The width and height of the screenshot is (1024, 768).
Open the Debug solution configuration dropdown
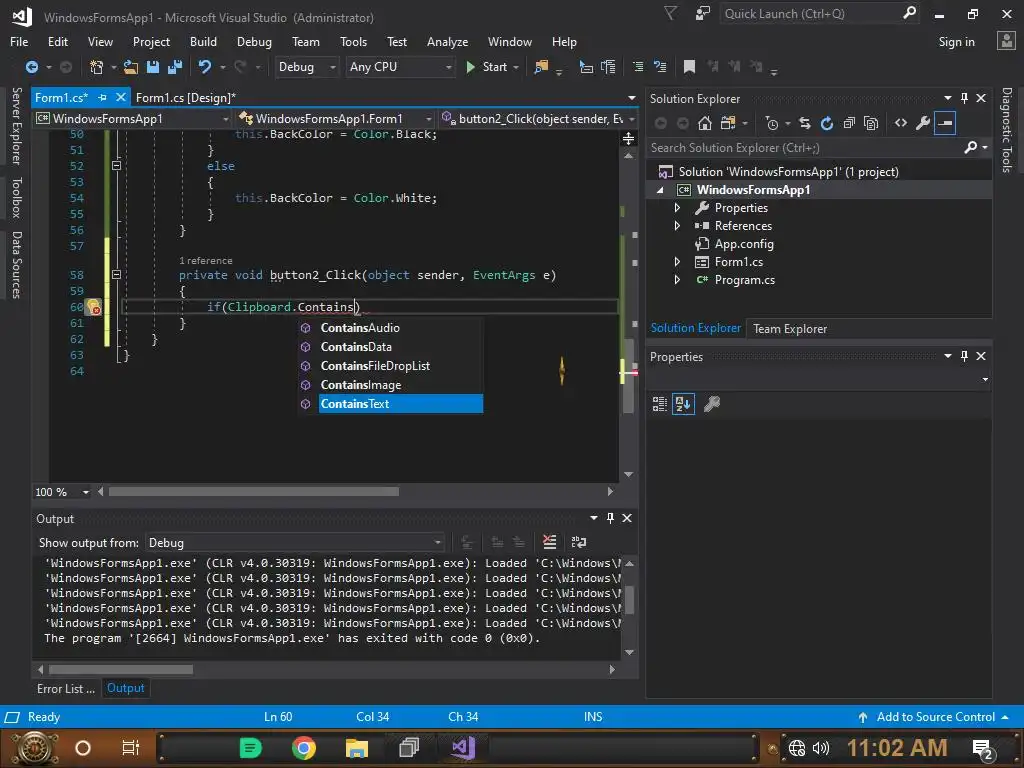click(x=306, y=67)
